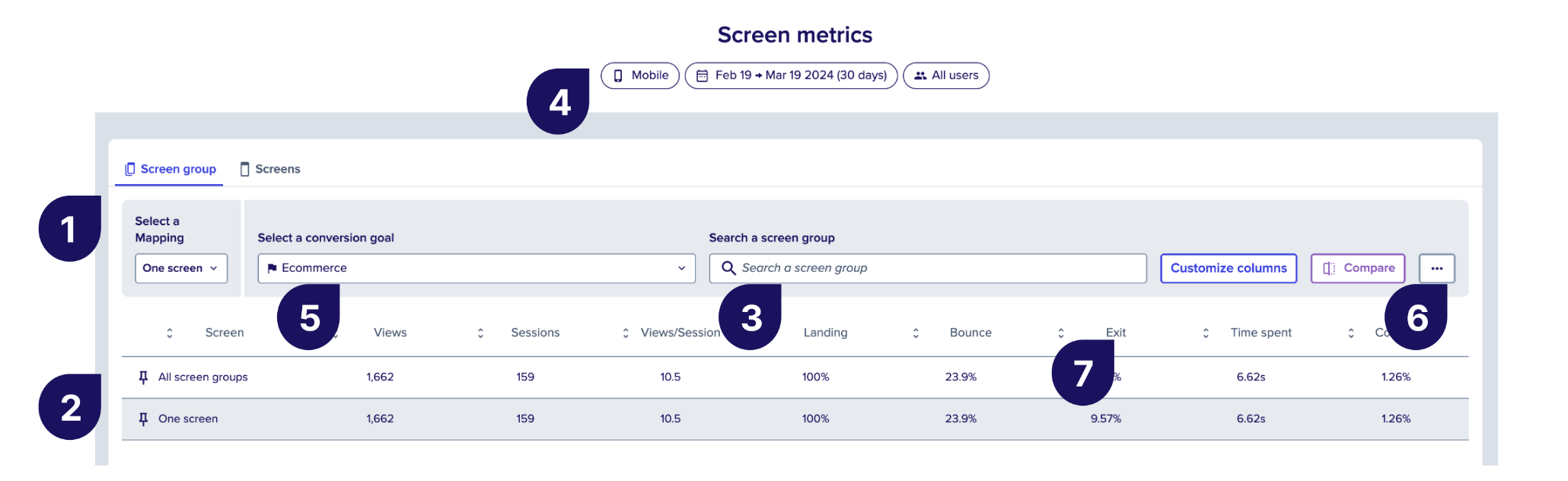Click the Customize columns button

(x=1229, y=269)
